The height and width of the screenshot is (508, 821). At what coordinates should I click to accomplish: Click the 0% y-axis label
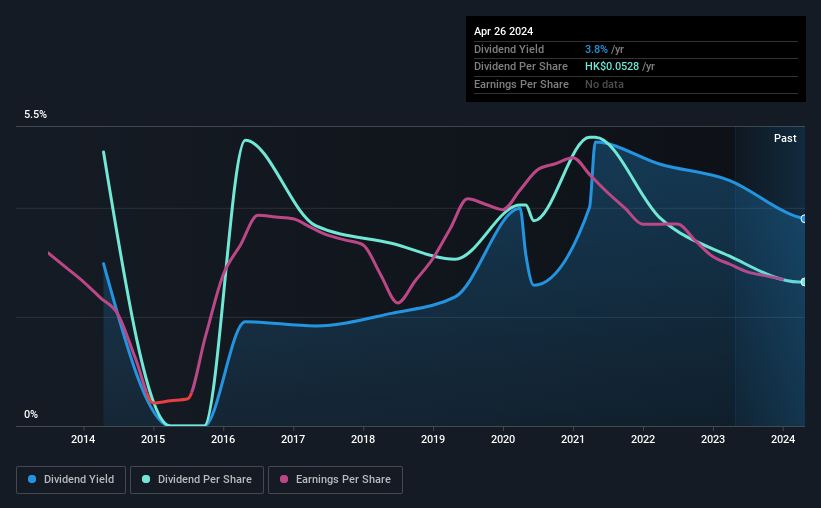31,414
